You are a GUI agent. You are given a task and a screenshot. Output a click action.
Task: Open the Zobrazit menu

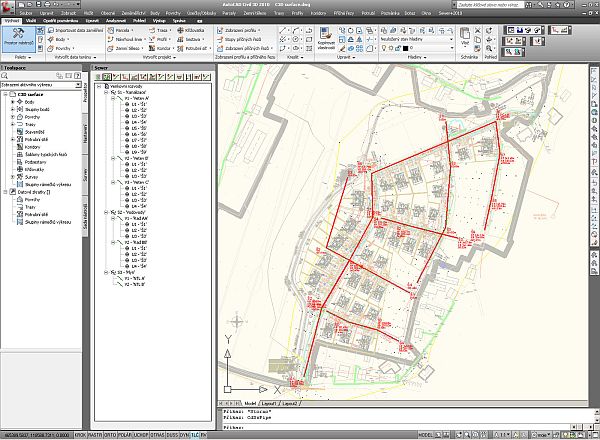pos(68,13)
